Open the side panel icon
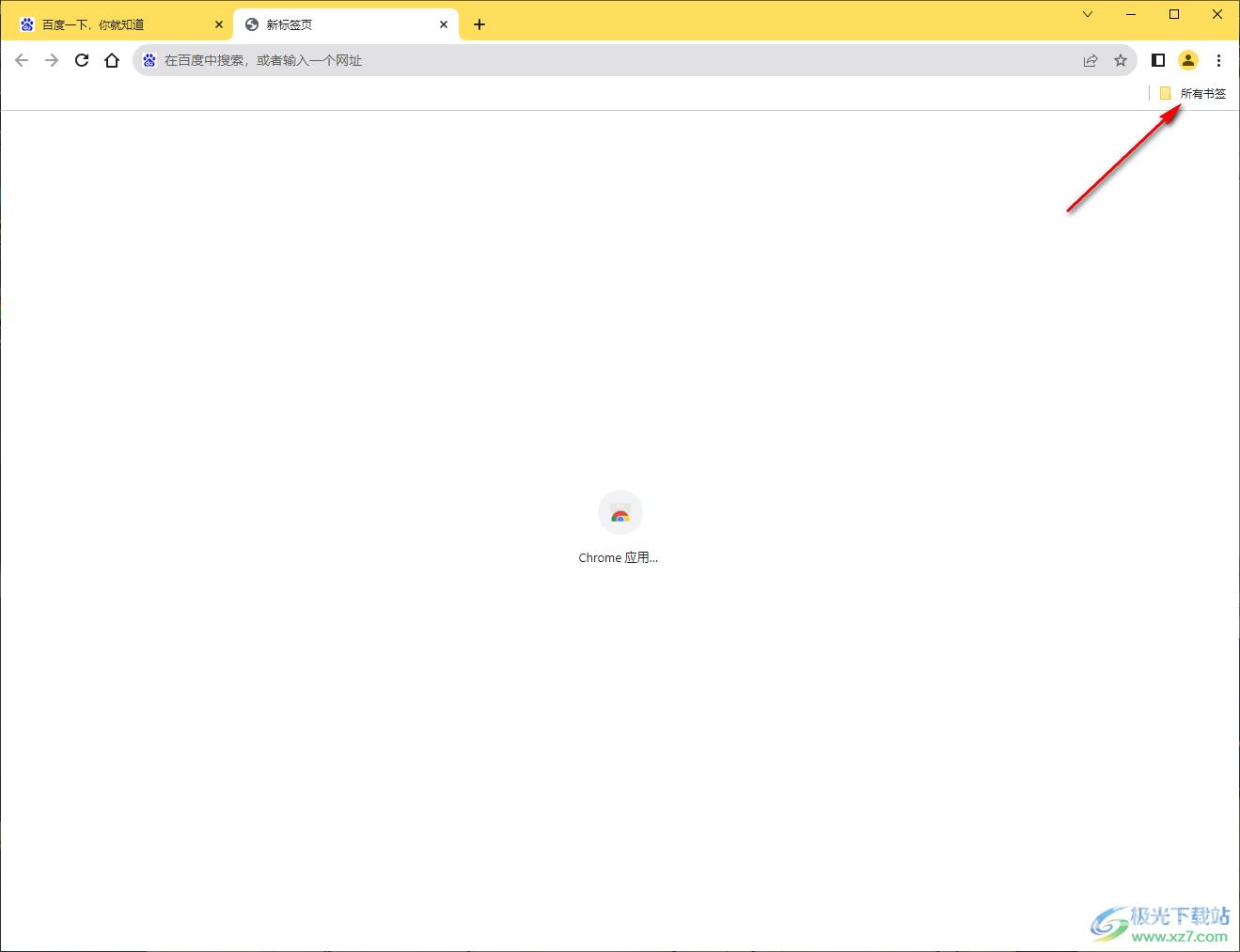1240x952 pixels. pos(1158,60)
